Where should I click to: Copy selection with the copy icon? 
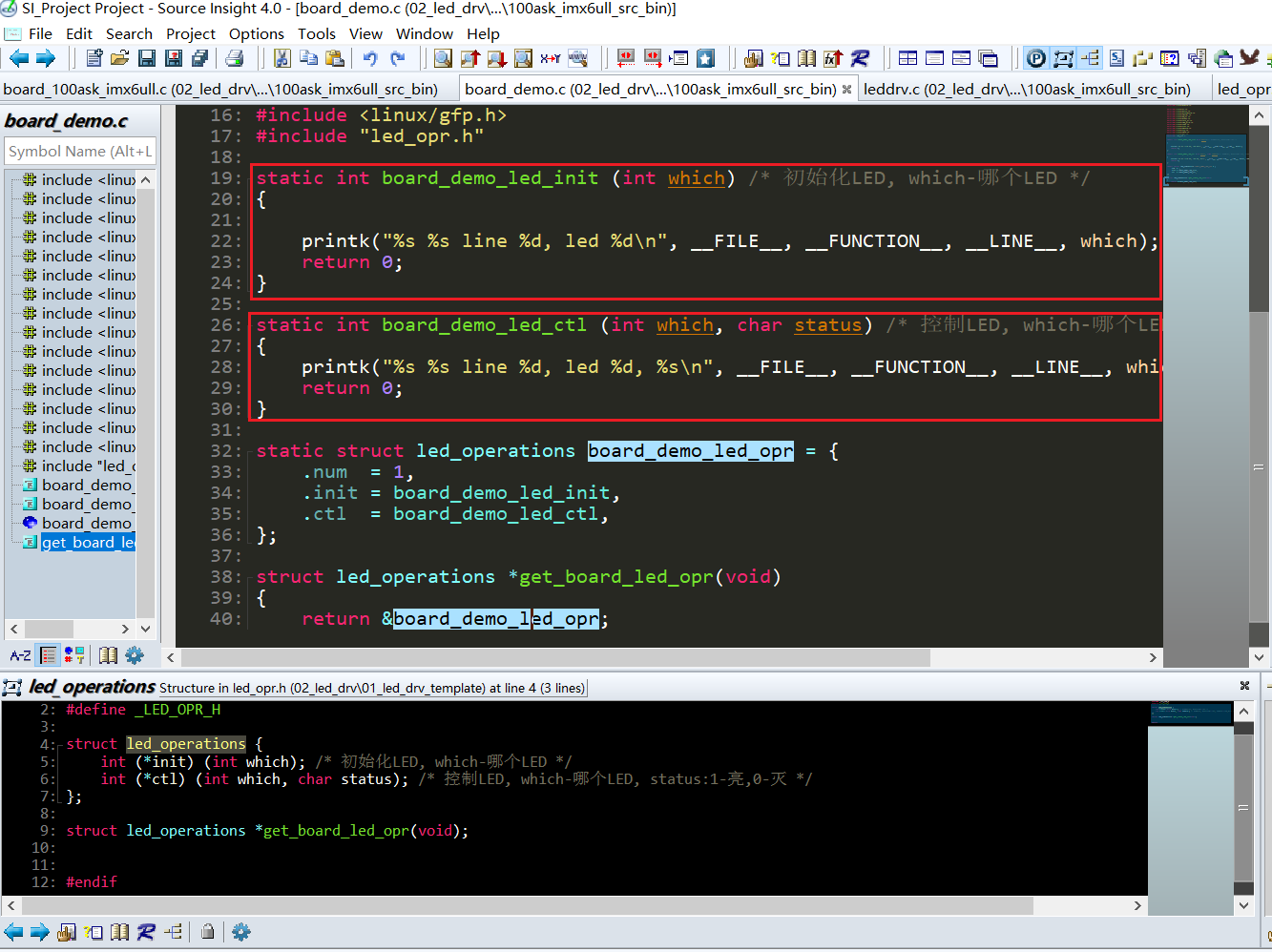[308, 58]
